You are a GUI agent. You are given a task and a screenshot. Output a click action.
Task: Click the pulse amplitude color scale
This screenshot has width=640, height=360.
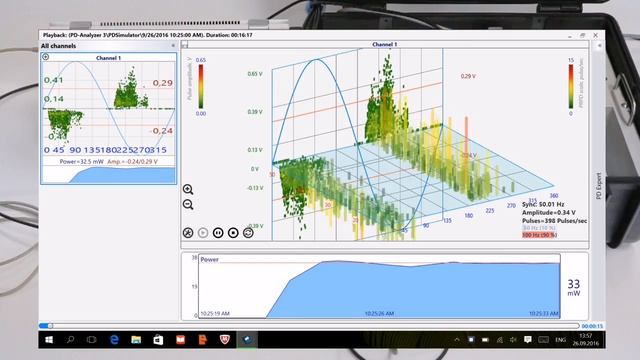(x=201, y=87)
